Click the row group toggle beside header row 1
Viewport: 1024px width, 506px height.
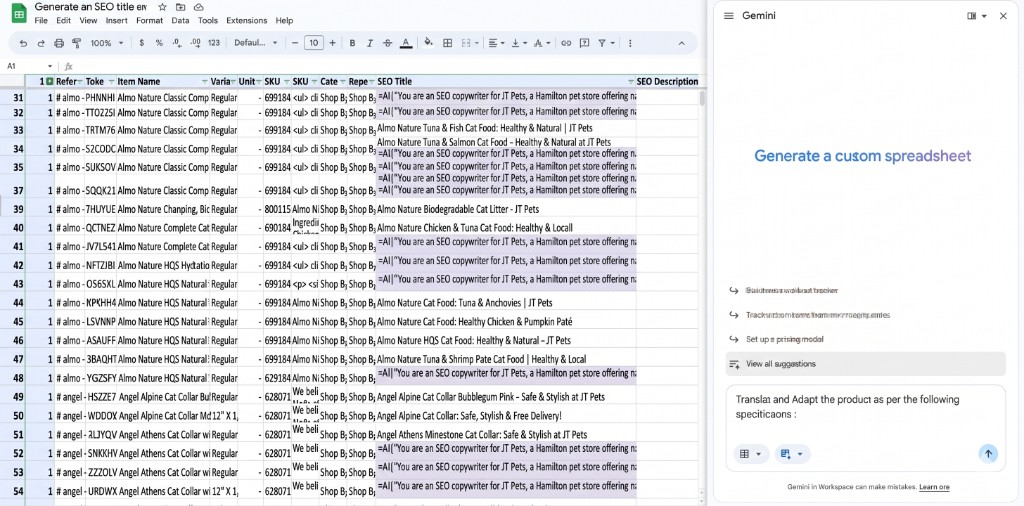pyautogui.click(x=50, y=82)
